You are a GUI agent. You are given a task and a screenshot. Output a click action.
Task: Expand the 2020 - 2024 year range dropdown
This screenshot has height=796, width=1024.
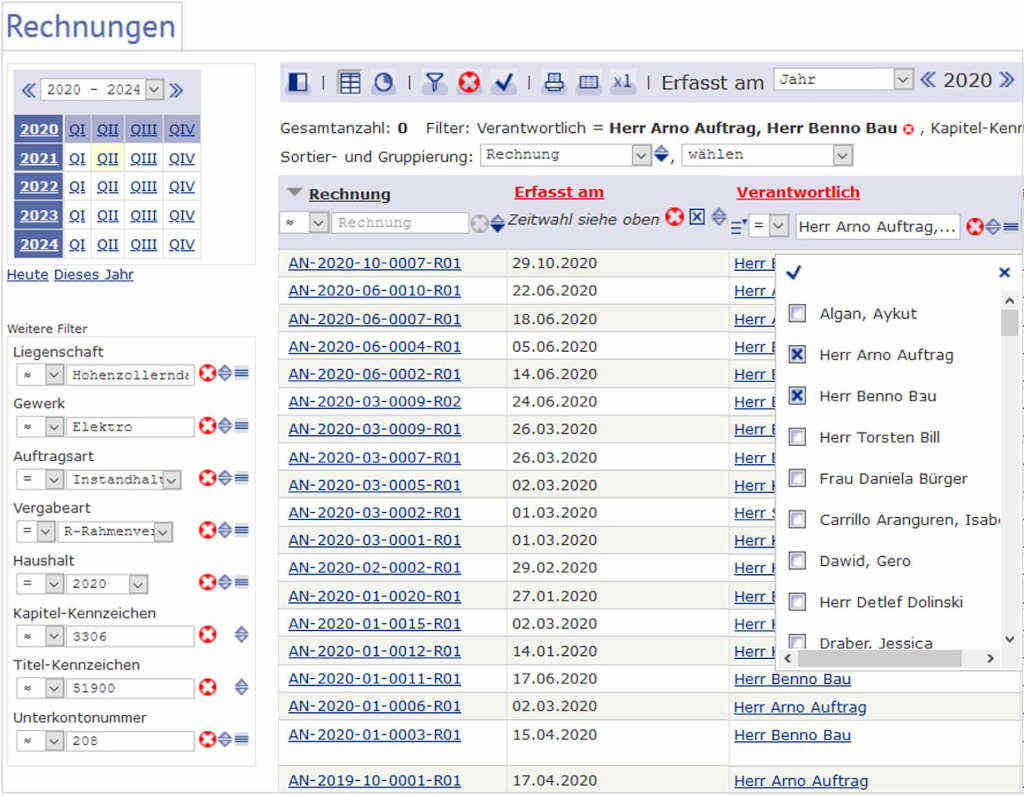coord(153,90)
